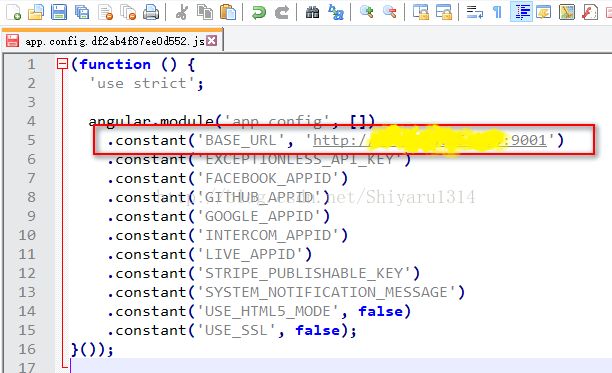Toggle synchronized horizontal scrolling

coord(443,12)
